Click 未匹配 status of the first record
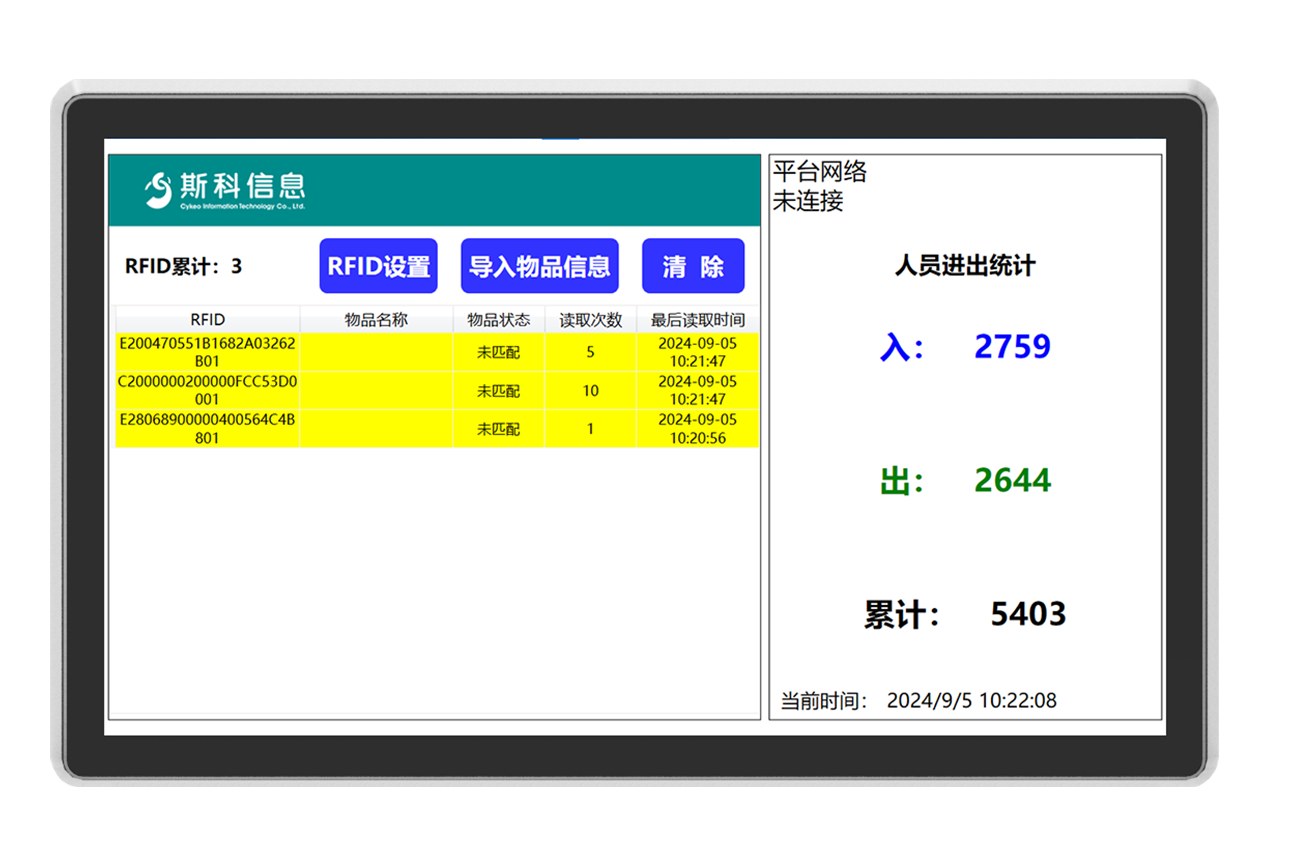Image resolution: width=1291 pixels, height=854 pixels. pos(497,352)
